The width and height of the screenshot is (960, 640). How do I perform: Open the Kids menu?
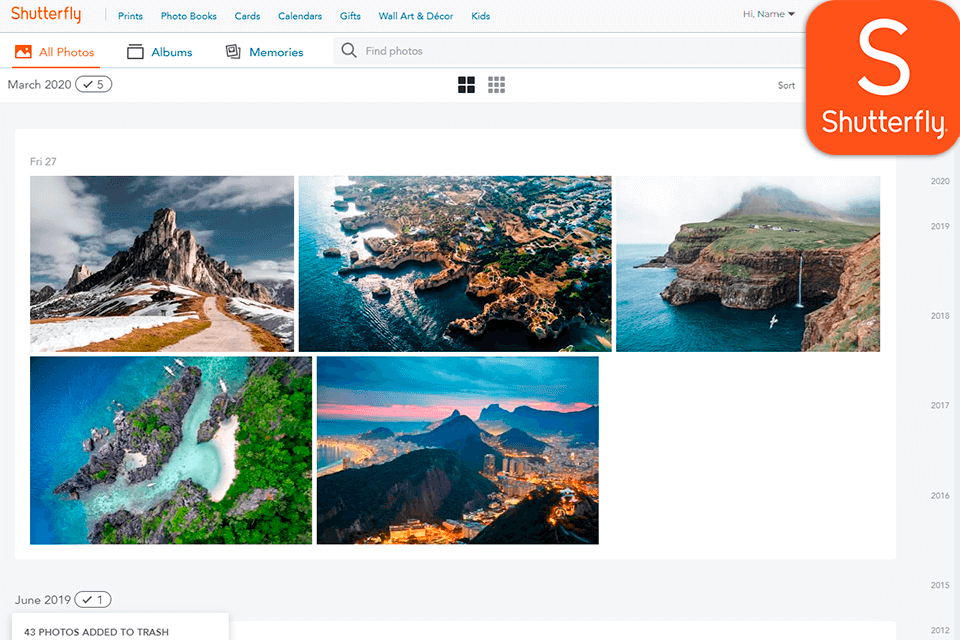481,16
